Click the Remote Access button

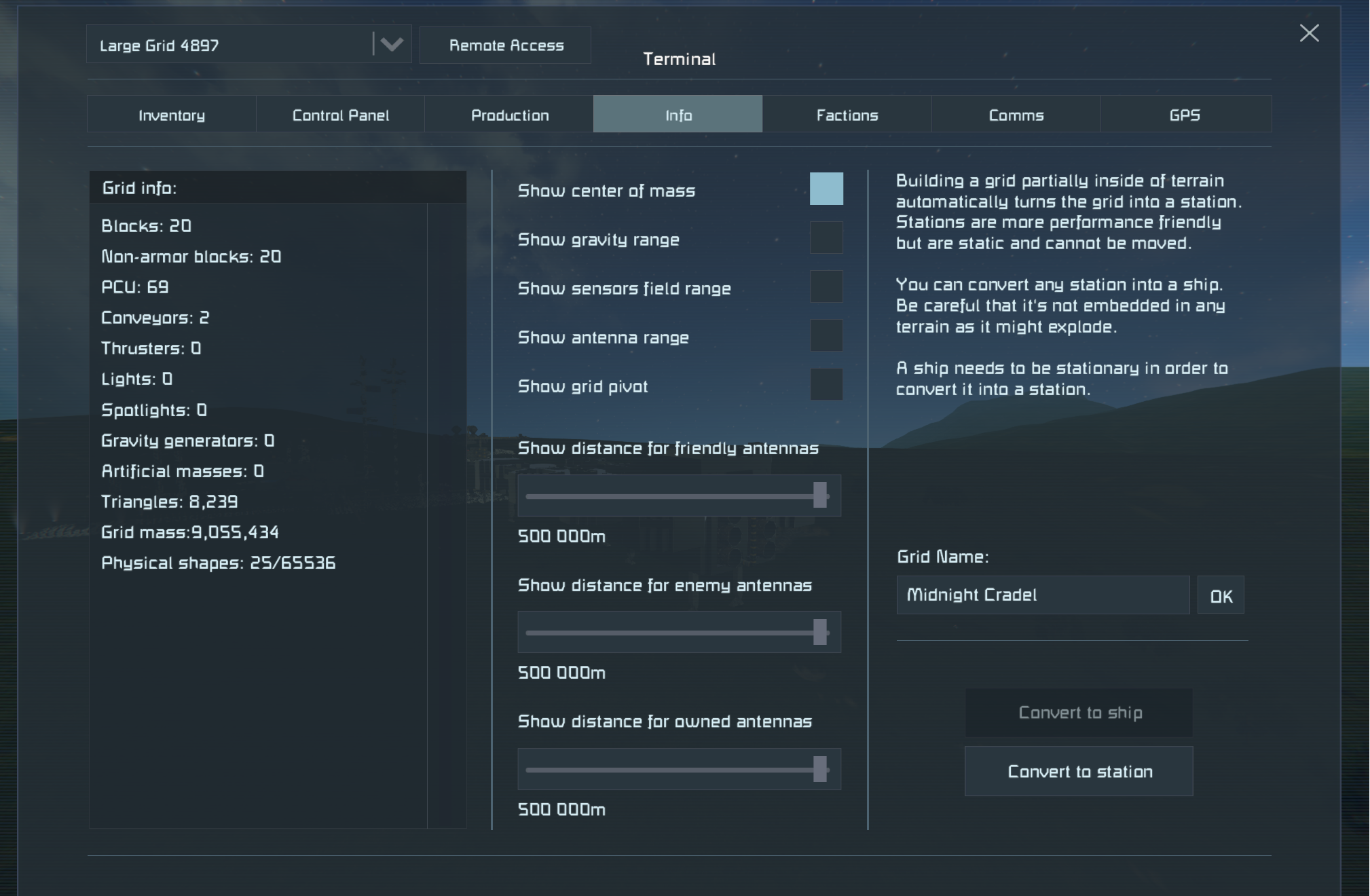coord(506,45)
